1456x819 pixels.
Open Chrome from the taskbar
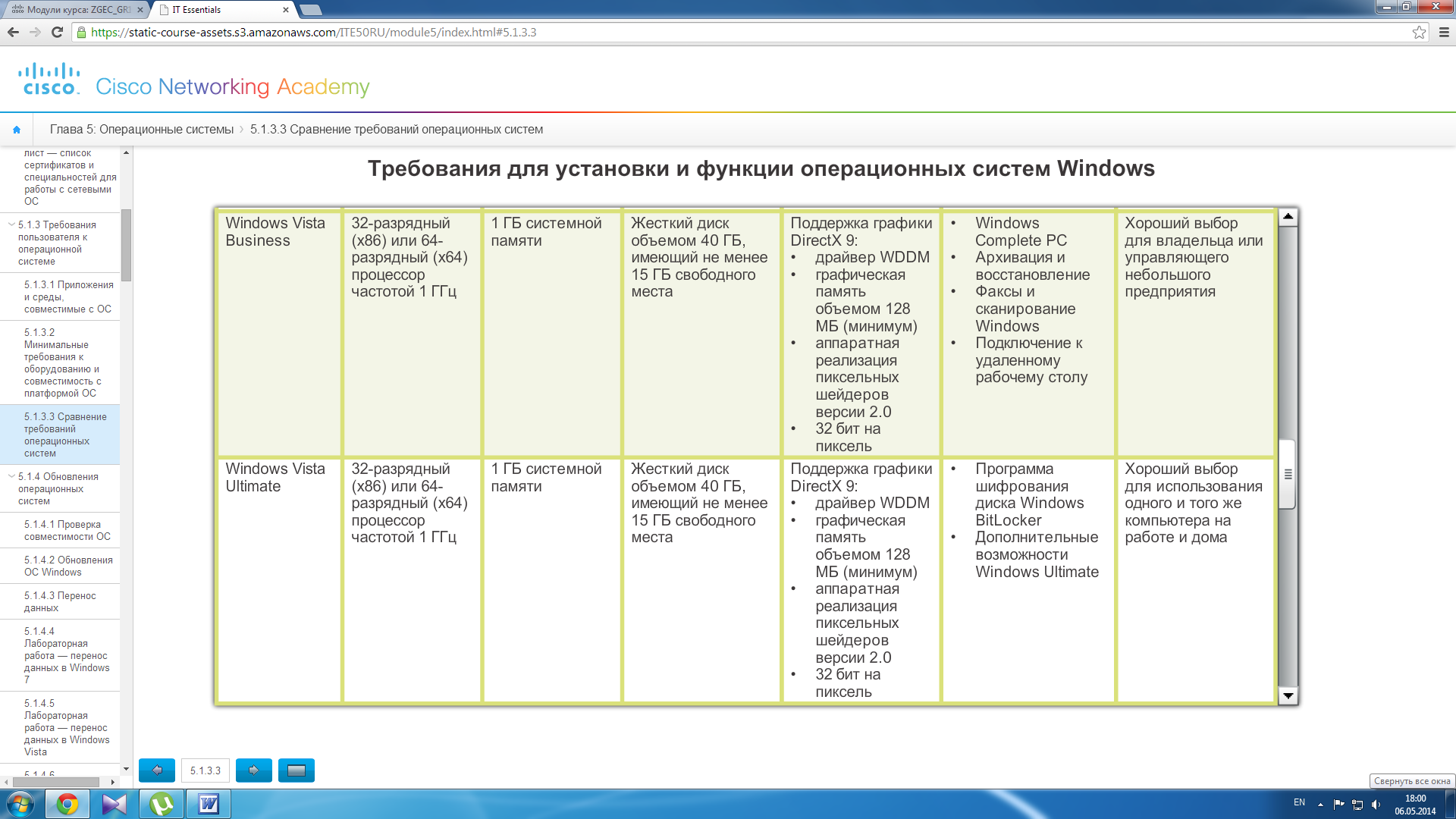coord(67,804)
